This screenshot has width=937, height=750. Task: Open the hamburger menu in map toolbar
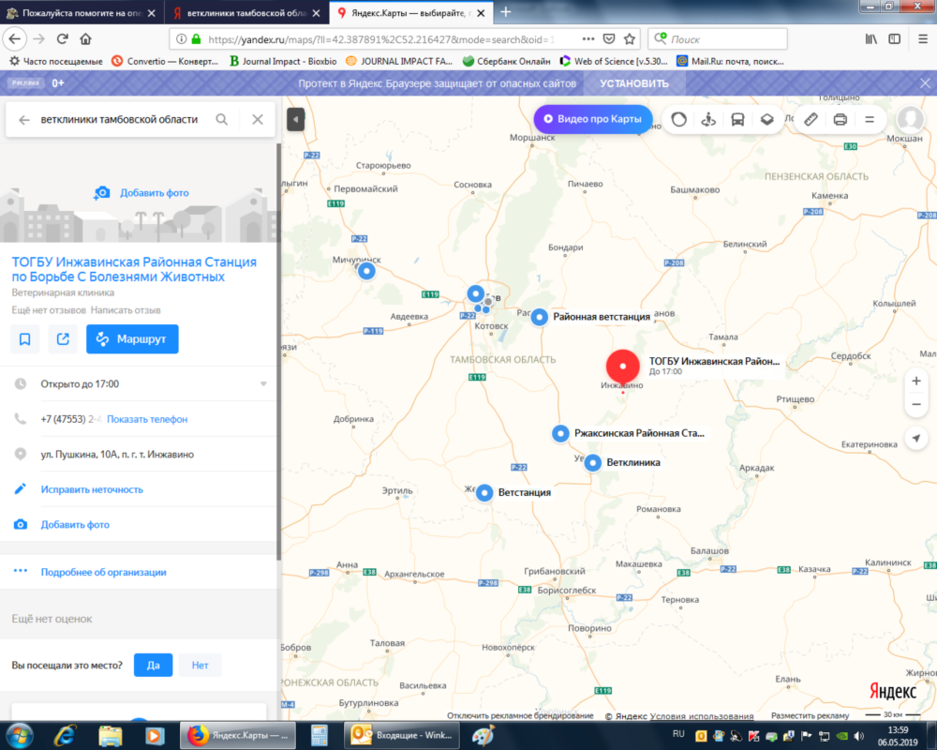[869, 119]
